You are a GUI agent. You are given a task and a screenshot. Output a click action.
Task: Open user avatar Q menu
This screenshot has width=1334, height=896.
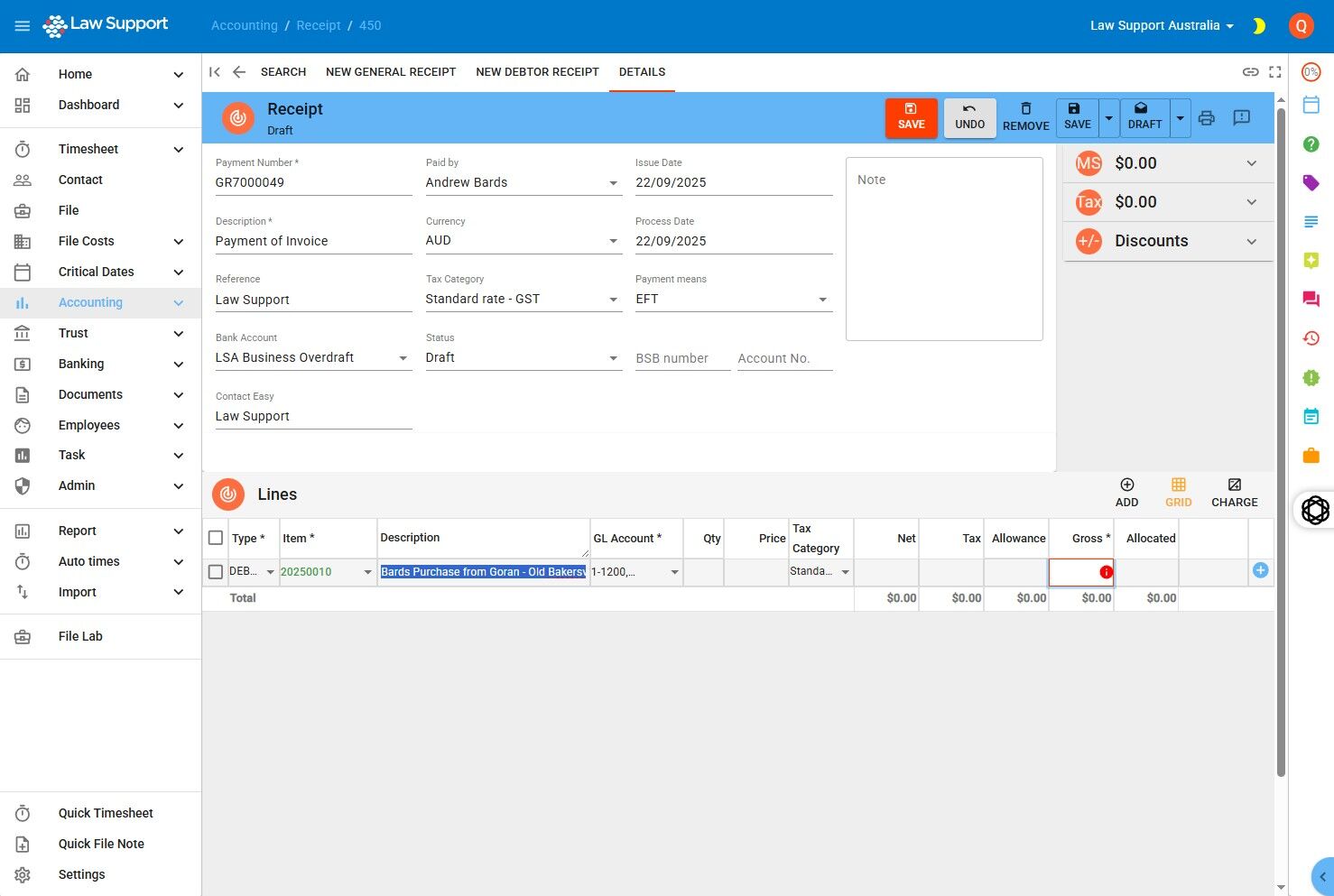pos(1301,26)
